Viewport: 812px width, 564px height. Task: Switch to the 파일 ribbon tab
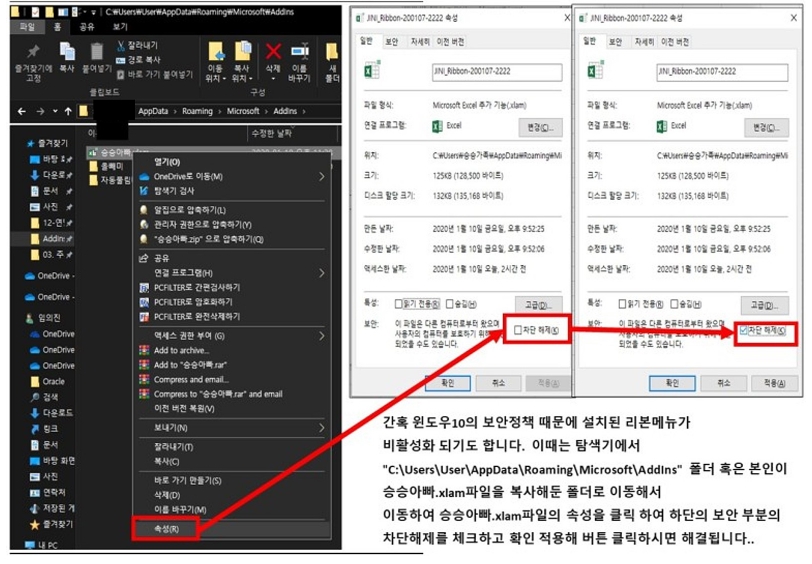(x=27, y=27)
